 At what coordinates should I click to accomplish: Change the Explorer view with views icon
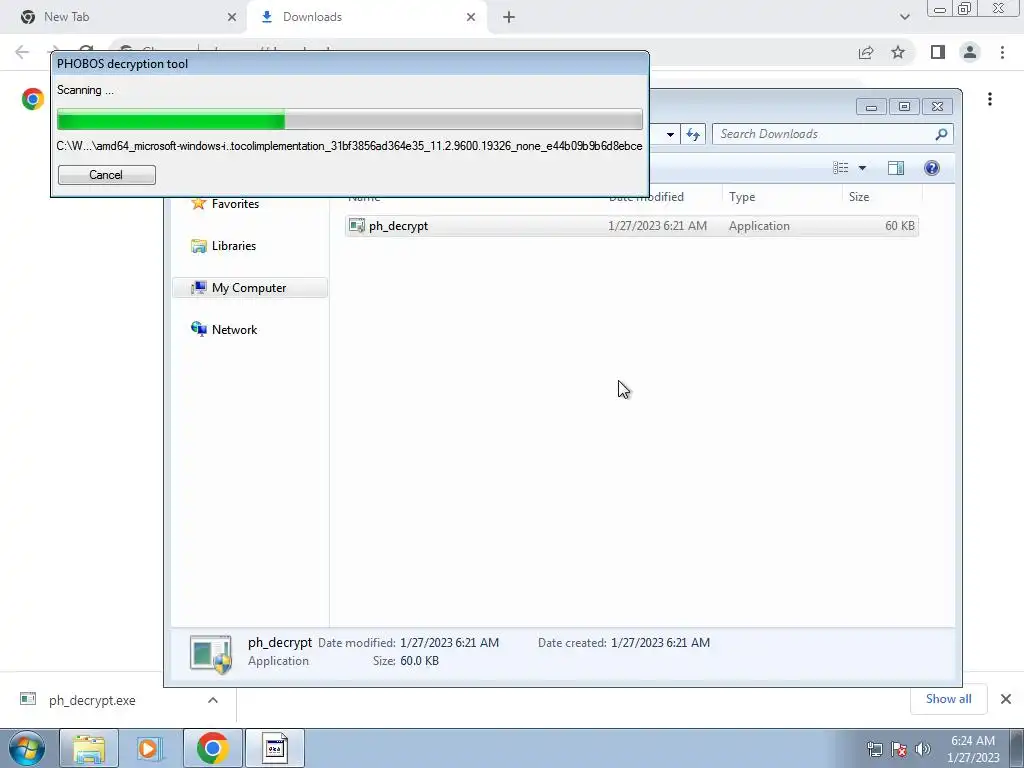click(840, 168)
